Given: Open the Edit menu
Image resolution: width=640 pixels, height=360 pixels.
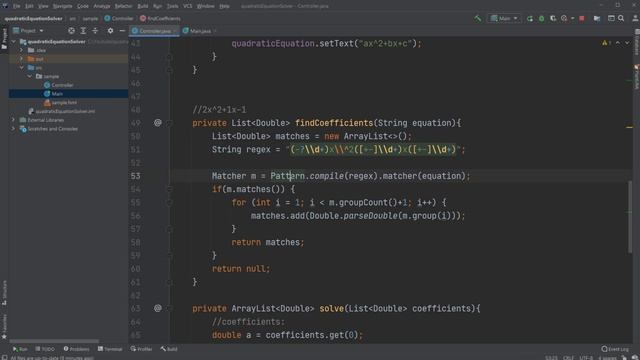Looking at the screenshot, I should coord(29,6).
